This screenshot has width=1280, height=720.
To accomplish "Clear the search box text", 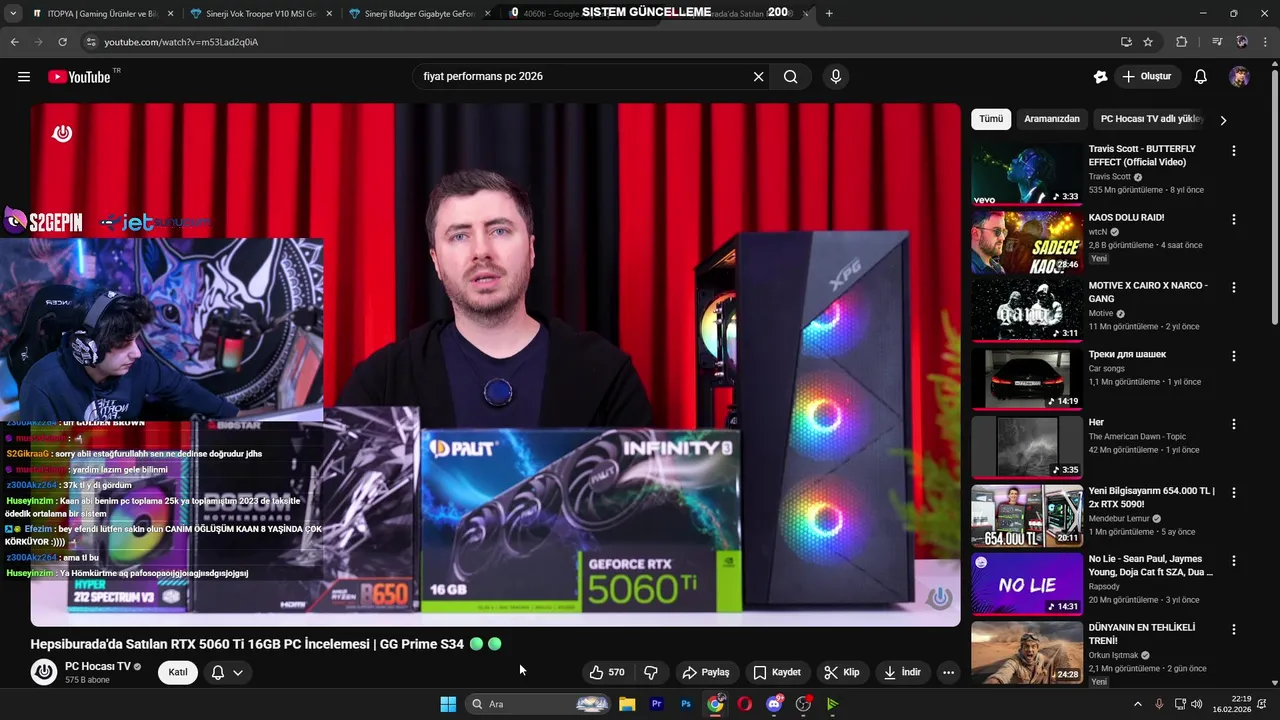I will (758, 77).
